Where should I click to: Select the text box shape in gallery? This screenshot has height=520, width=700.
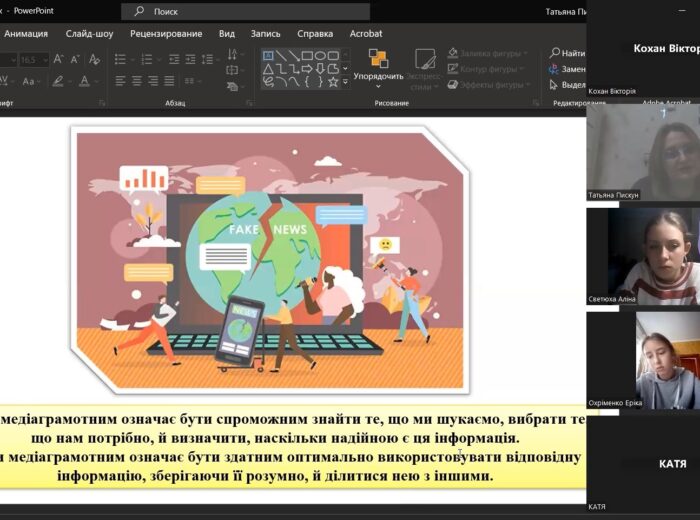[x=268, y=56]
